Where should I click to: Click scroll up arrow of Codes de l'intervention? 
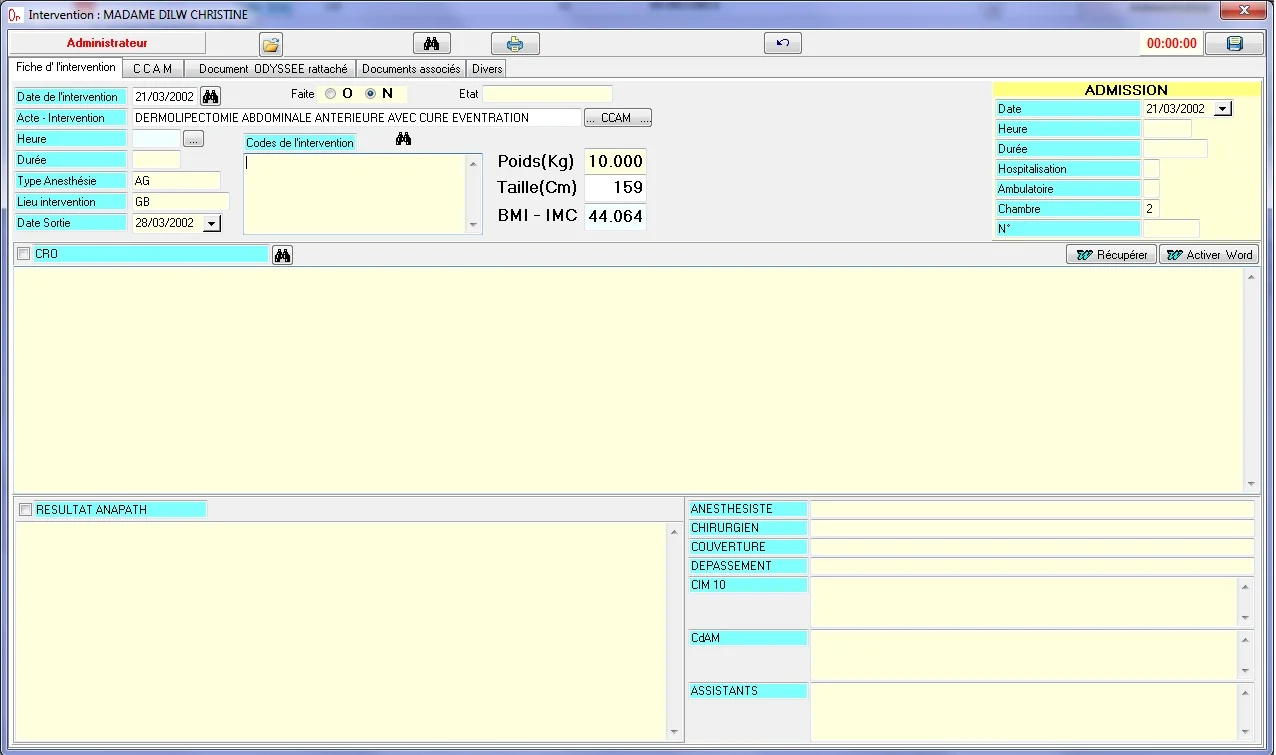474,163
